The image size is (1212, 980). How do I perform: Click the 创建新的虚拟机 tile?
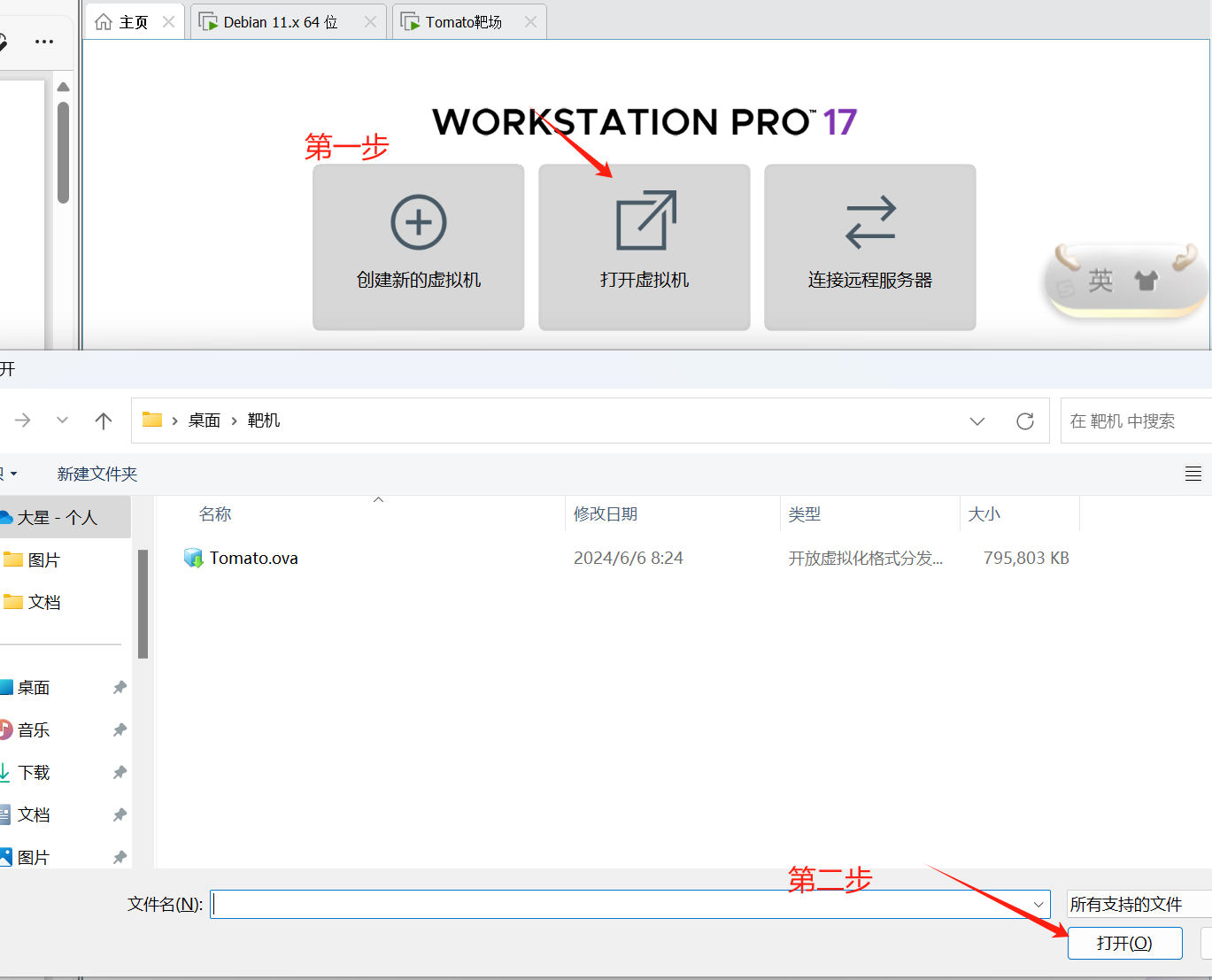click(x=419, y=247)
